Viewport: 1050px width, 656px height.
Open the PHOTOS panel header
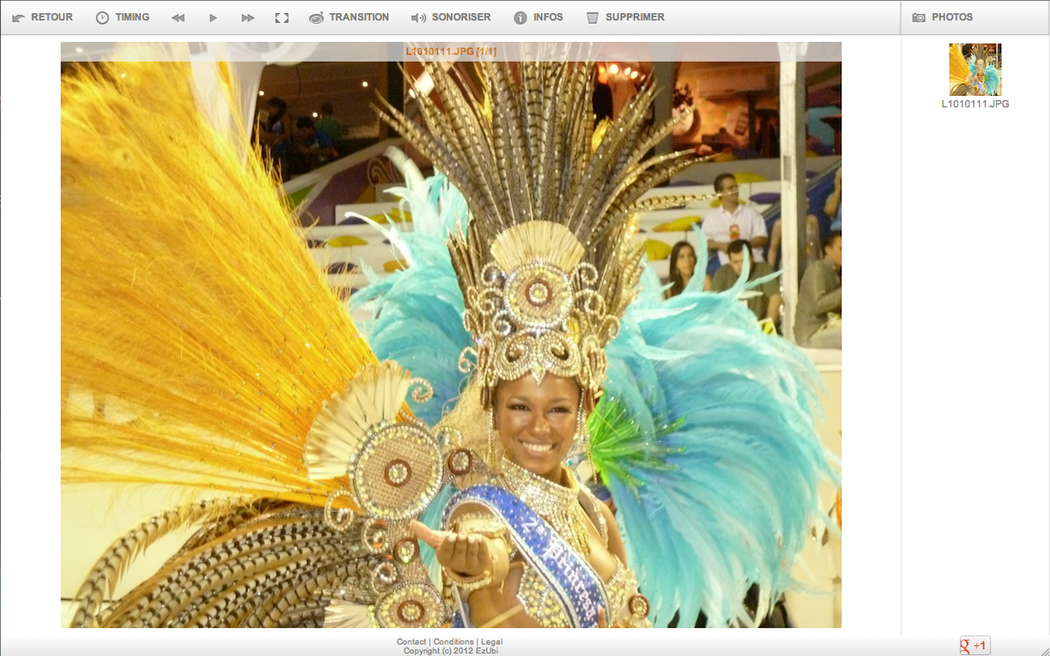tap(942, 17)
